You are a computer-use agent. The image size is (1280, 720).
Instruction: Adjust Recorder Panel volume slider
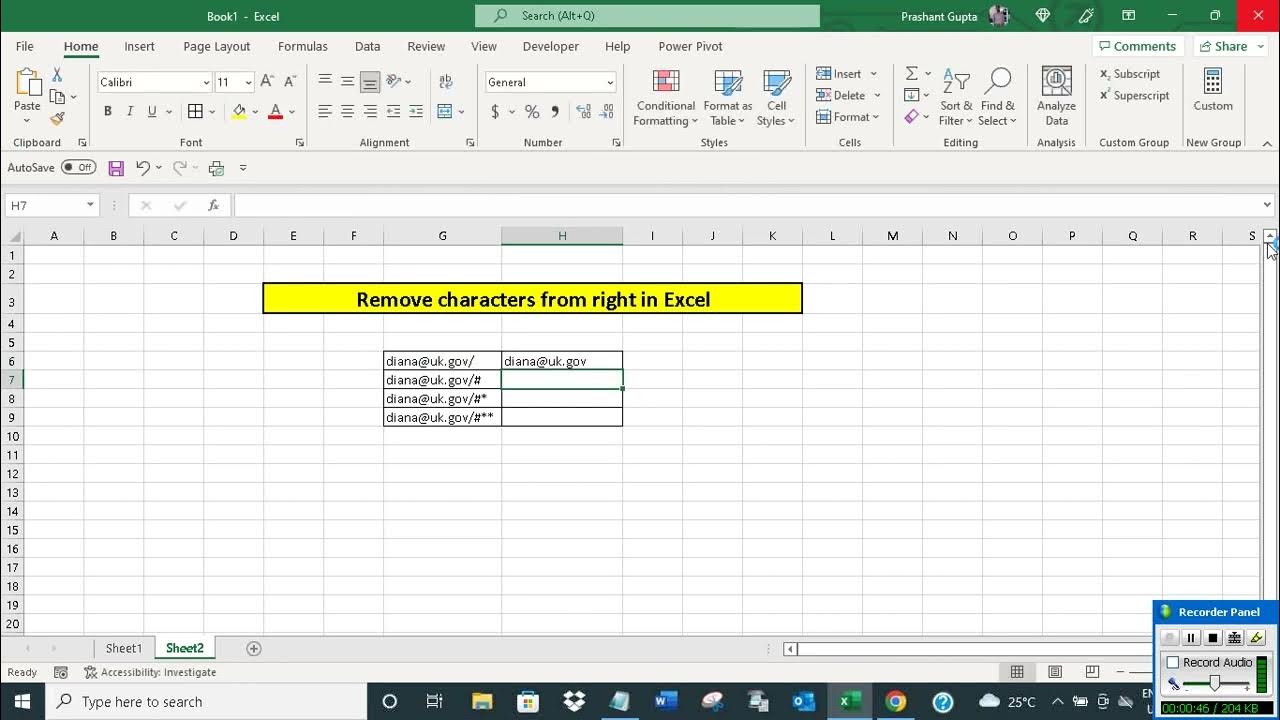point(1215,684)
